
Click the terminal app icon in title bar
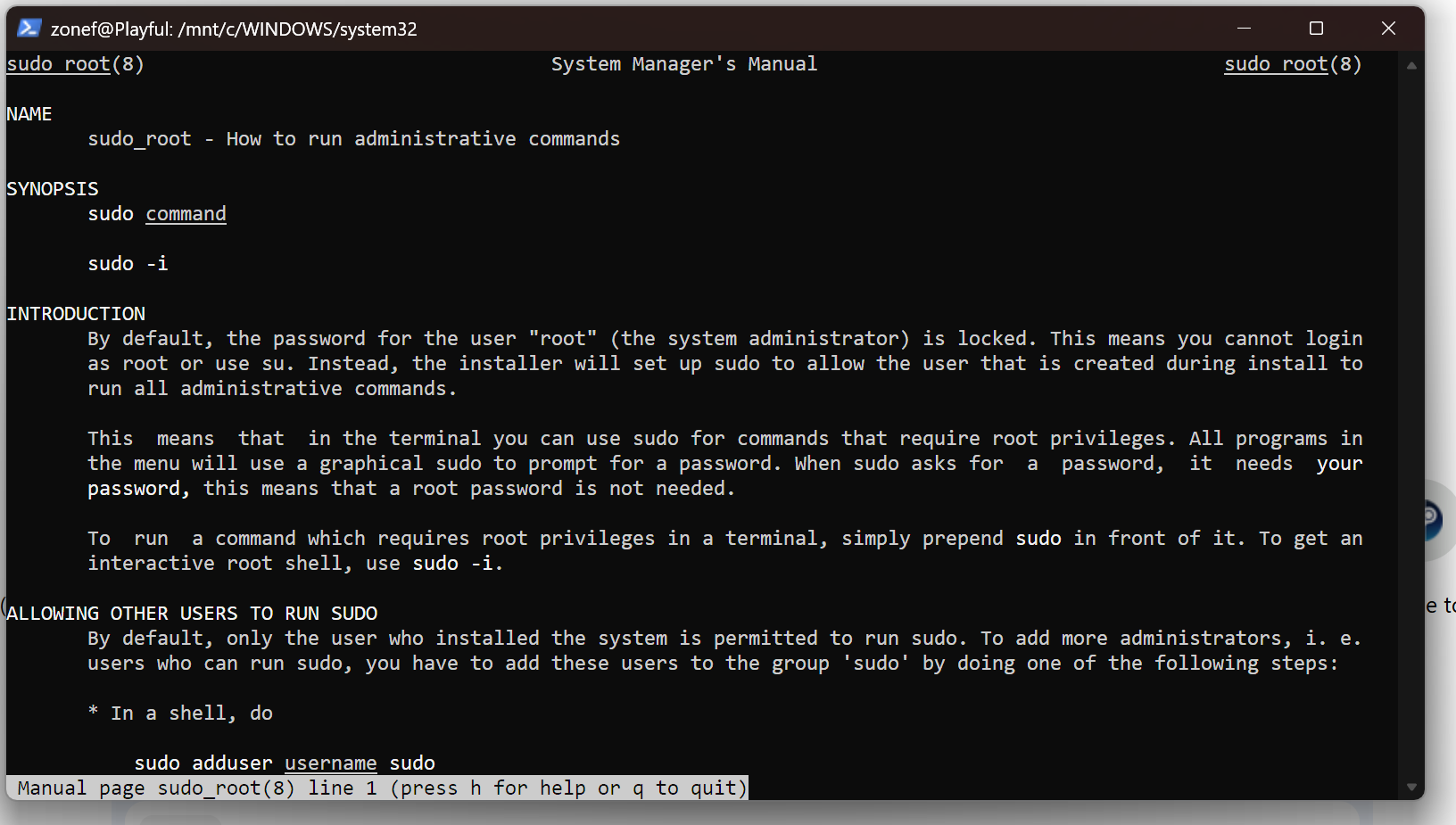click(29, 29)
